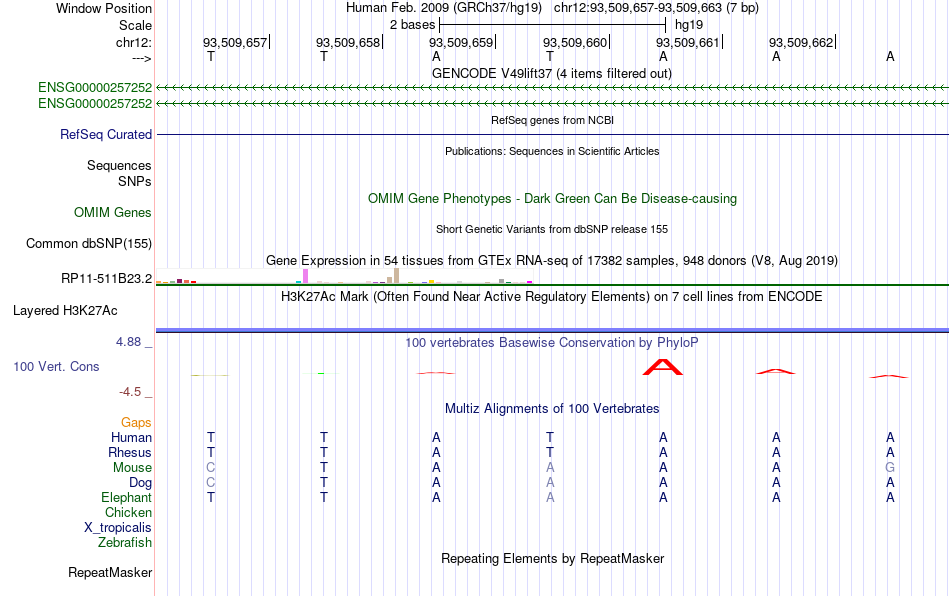Open 100 vertebrates Basewise Conservation title
The image size is (950, 596).
pos(551,342)
